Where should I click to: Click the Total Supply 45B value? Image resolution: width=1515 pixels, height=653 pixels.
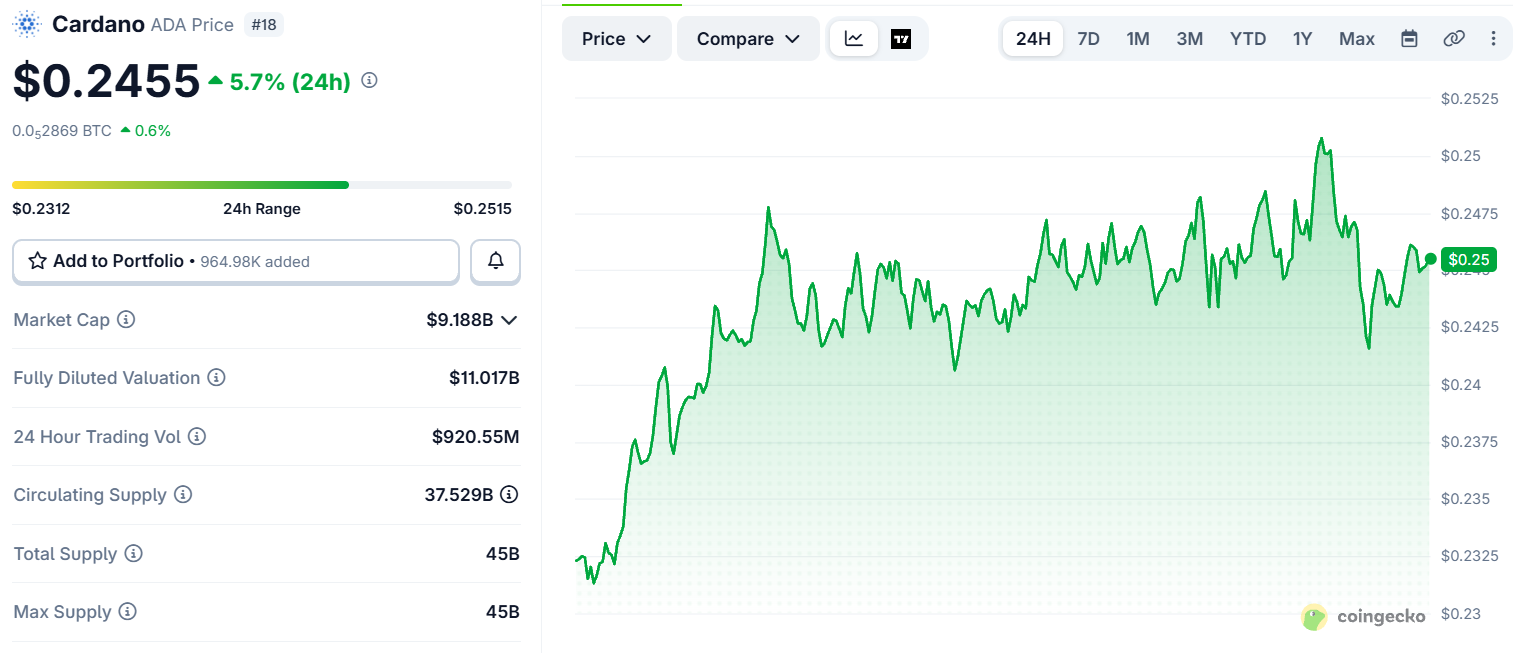click(x=503, y=554)
